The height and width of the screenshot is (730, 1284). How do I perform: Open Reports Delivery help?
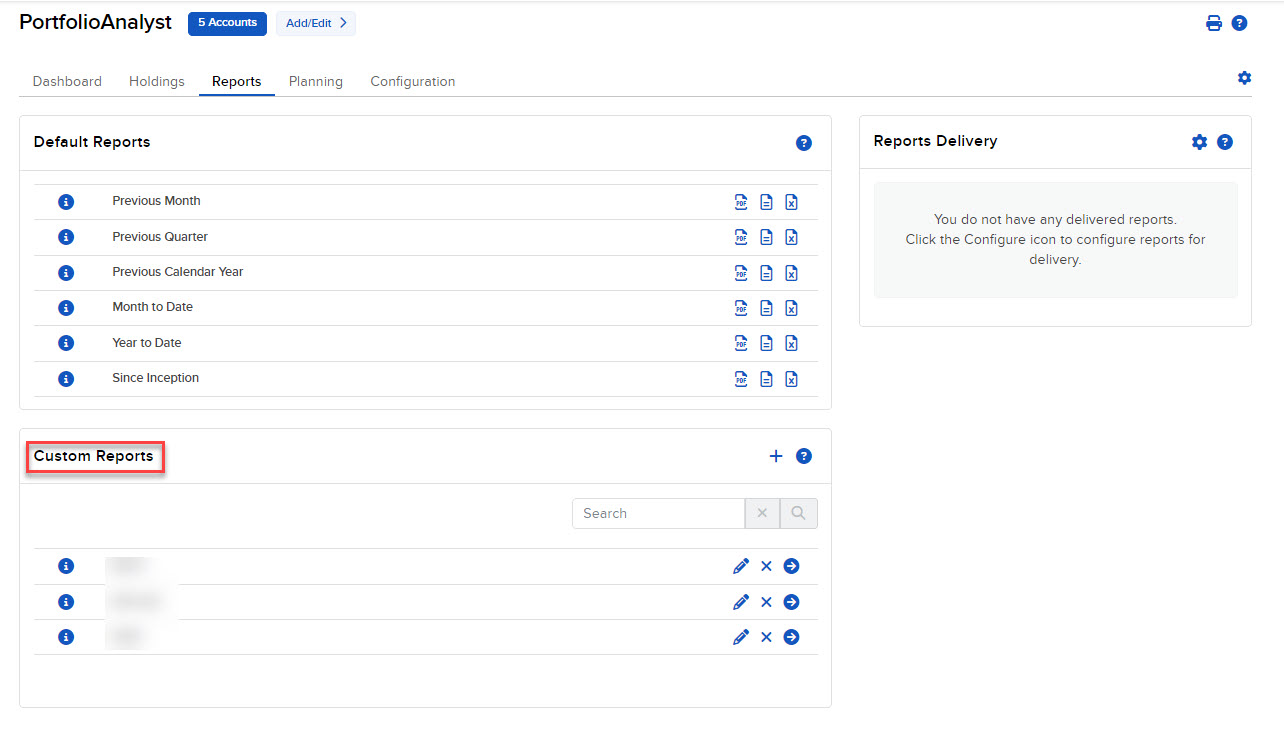[1226, 141]
